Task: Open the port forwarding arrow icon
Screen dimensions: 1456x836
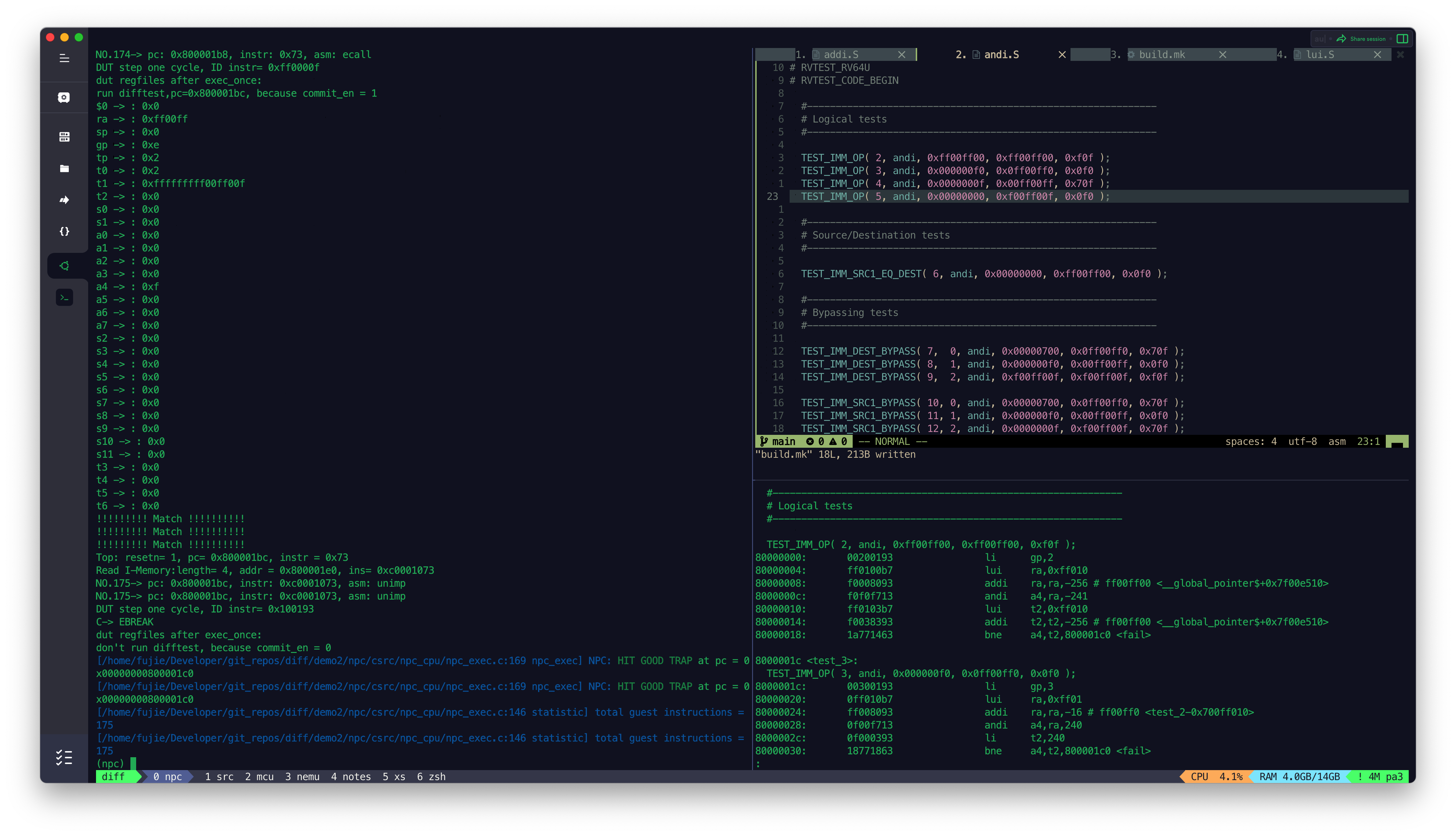Action: pyautogui.click(x=64, y=200)
